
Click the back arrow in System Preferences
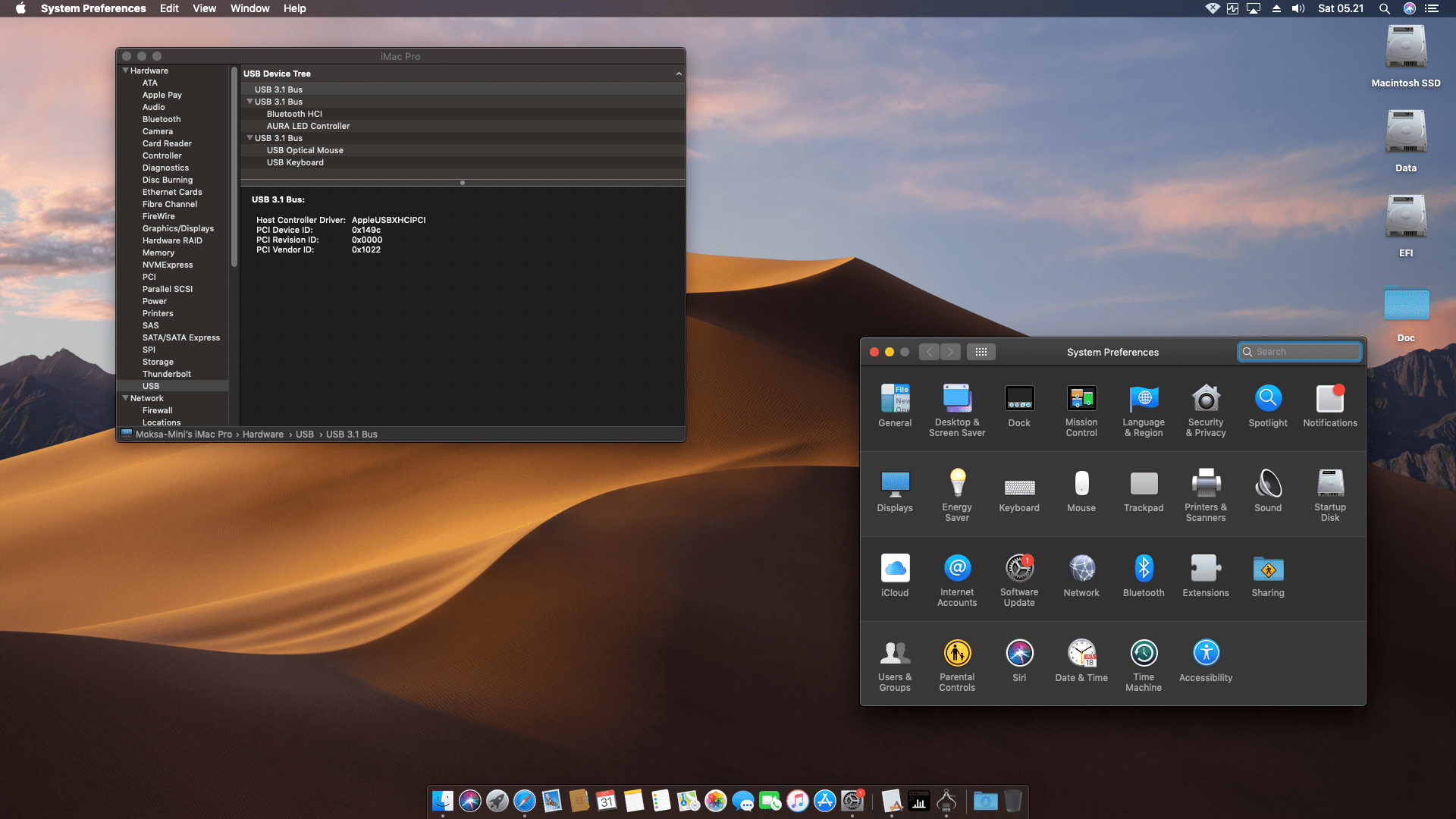pyautogui.click(x=929, y=352)
